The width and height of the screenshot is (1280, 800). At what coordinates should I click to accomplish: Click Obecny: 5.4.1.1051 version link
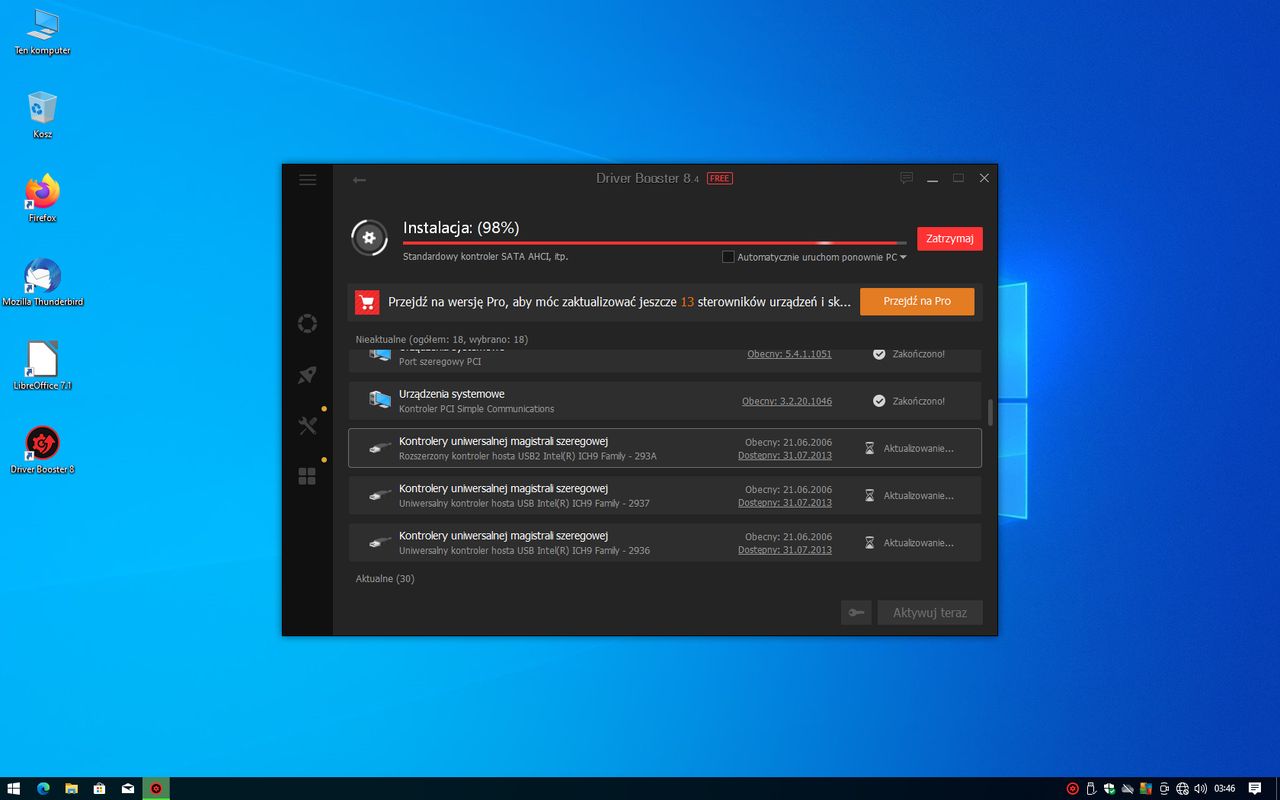(790, 354)
